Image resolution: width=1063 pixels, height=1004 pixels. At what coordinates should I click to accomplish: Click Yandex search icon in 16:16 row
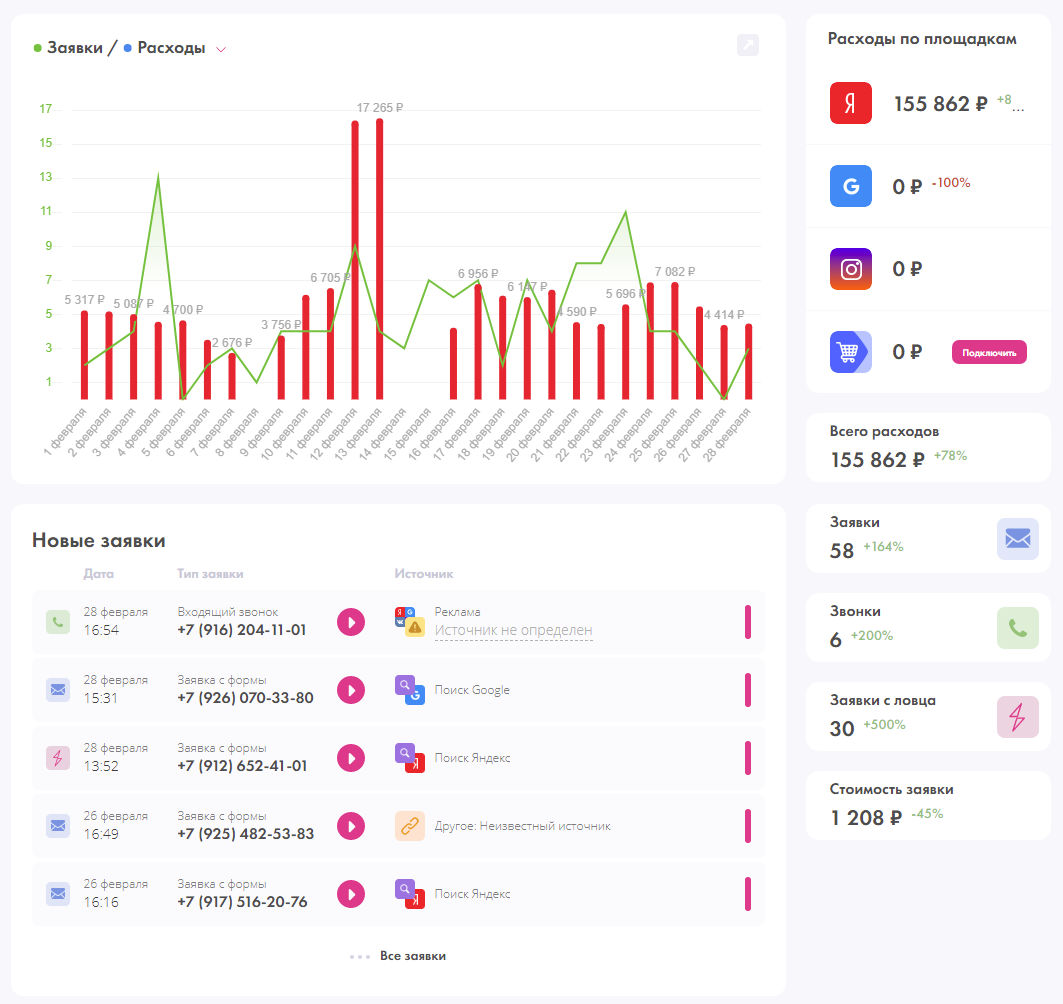tap(409, 893)
